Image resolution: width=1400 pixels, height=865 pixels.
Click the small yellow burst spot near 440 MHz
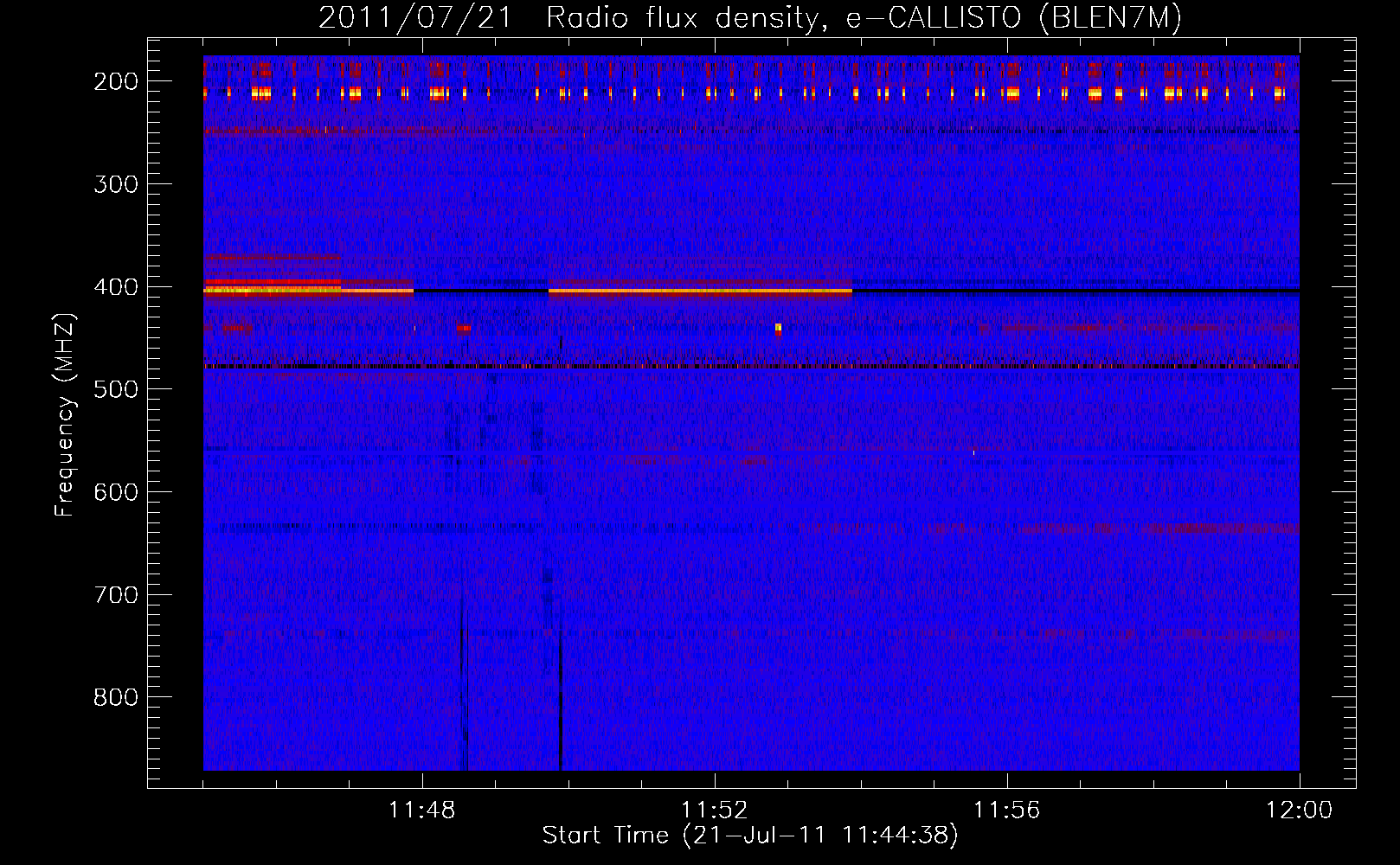click(x=779, y=329)
